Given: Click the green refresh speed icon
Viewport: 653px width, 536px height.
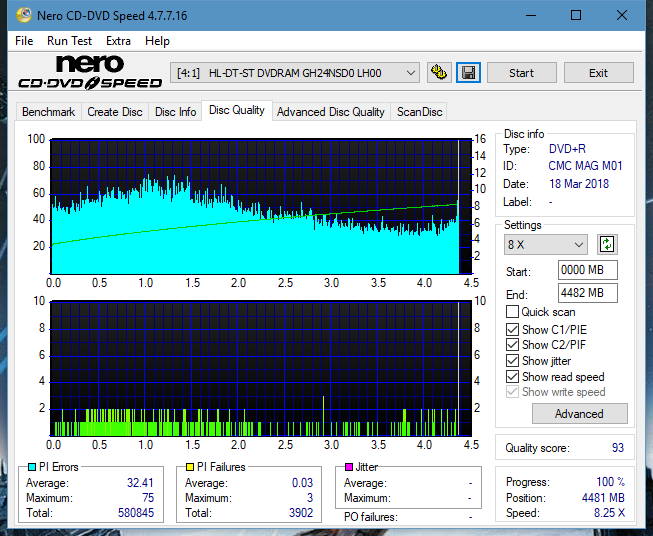Looking at the screenshot, I should tap(607, 244).
